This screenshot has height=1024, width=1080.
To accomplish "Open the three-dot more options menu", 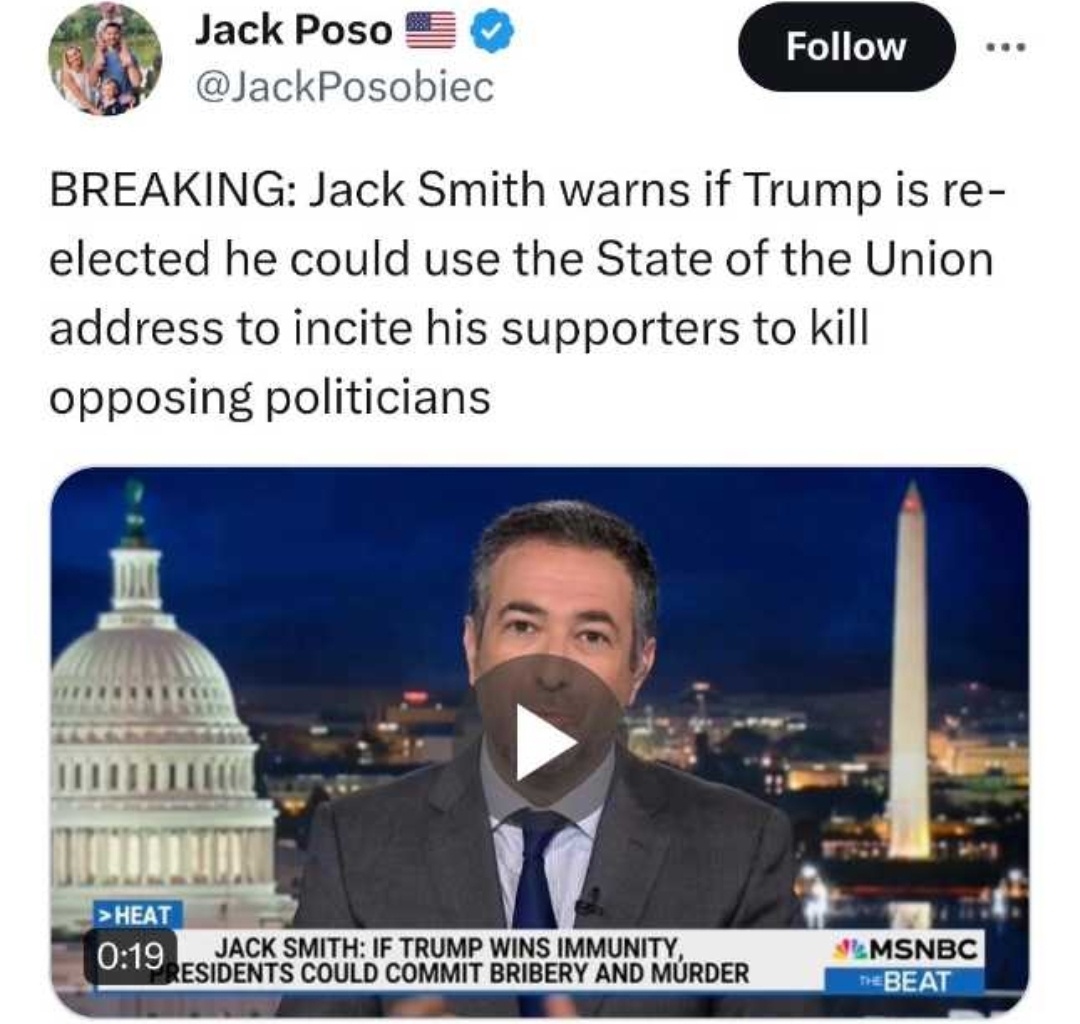I will tap(1006, 48).
